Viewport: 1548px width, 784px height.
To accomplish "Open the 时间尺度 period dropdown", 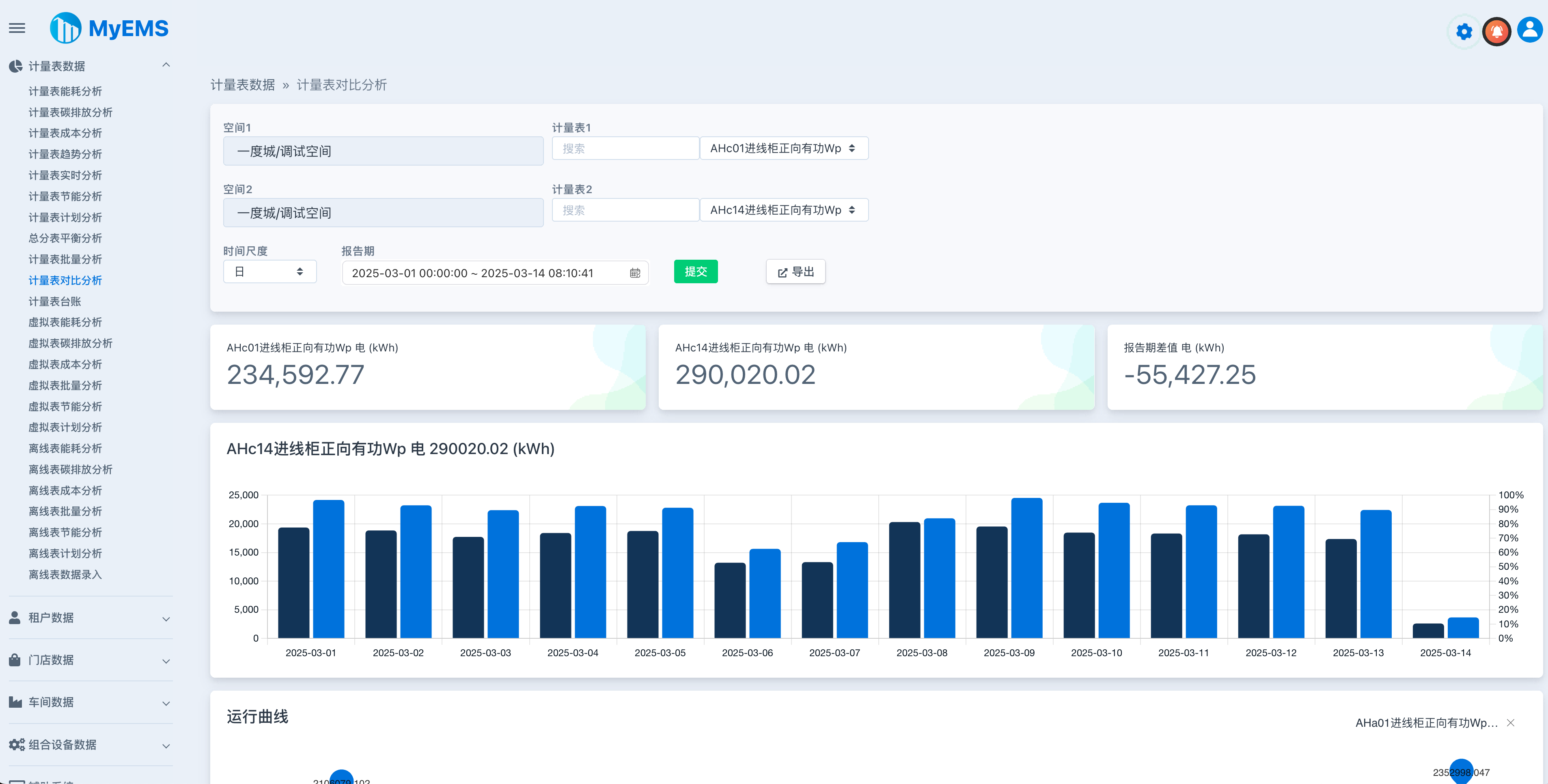I will [269, 272].
